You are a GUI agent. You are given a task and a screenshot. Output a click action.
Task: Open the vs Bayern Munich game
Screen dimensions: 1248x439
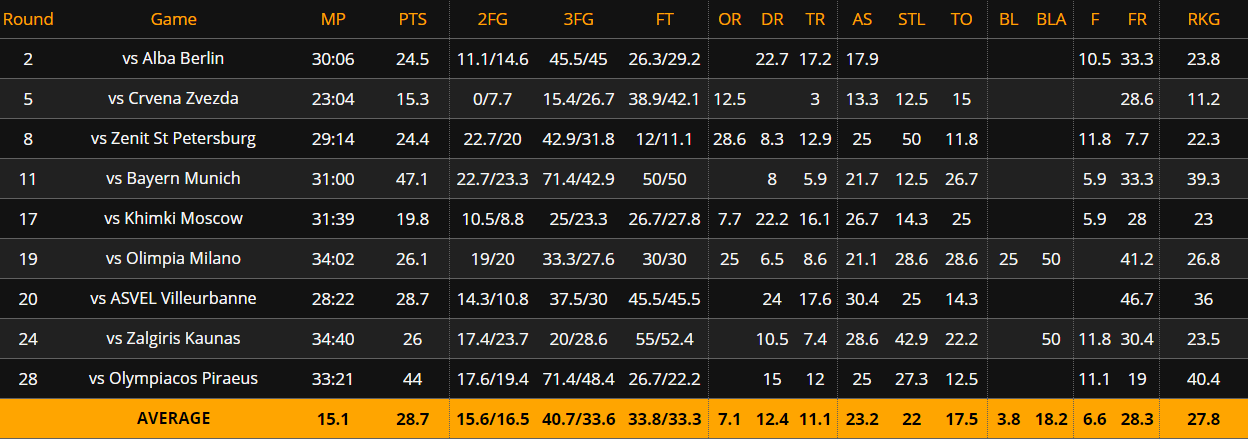tap(173, 179)
